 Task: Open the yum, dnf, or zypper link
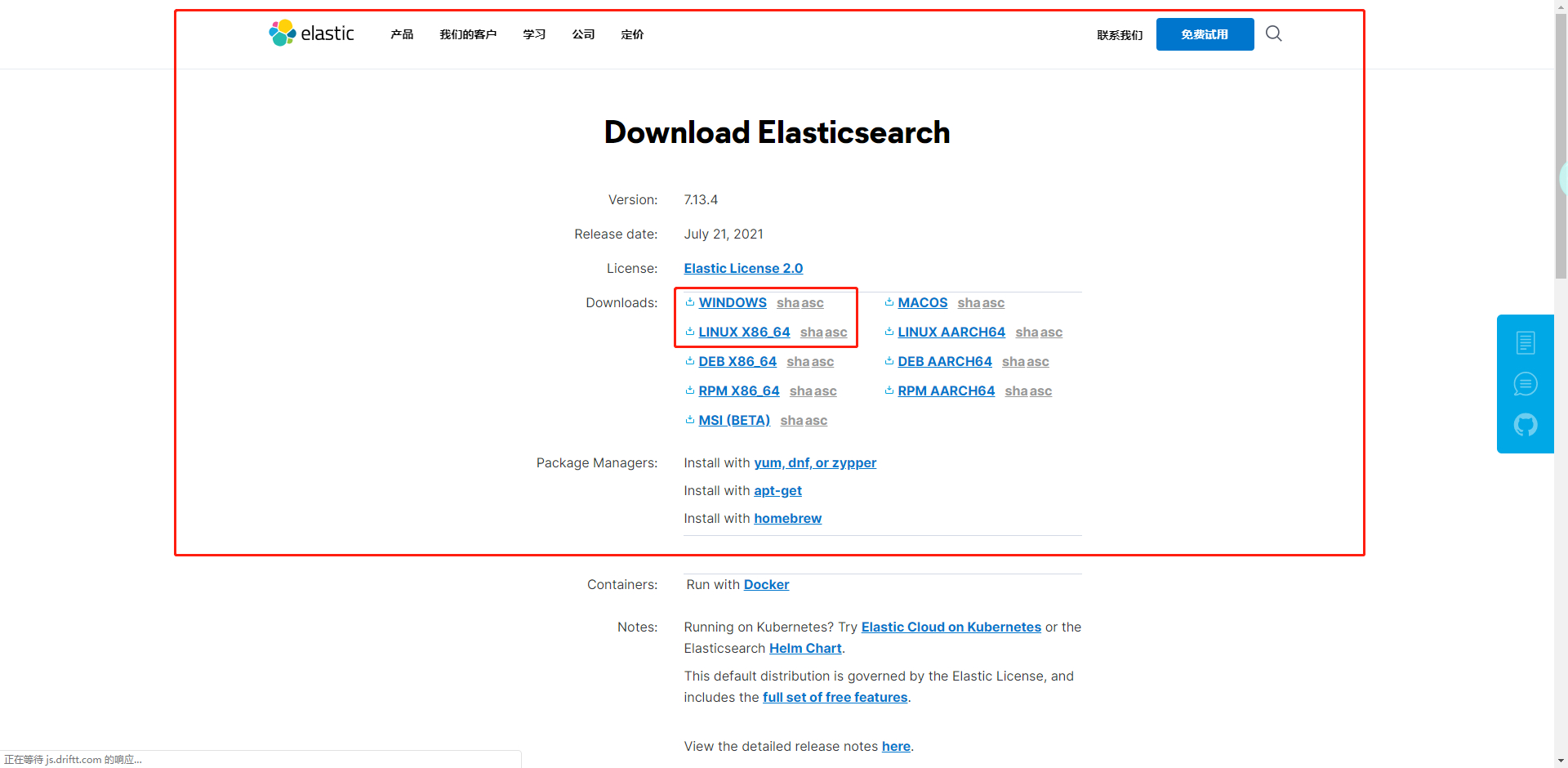tap(815, 462)
